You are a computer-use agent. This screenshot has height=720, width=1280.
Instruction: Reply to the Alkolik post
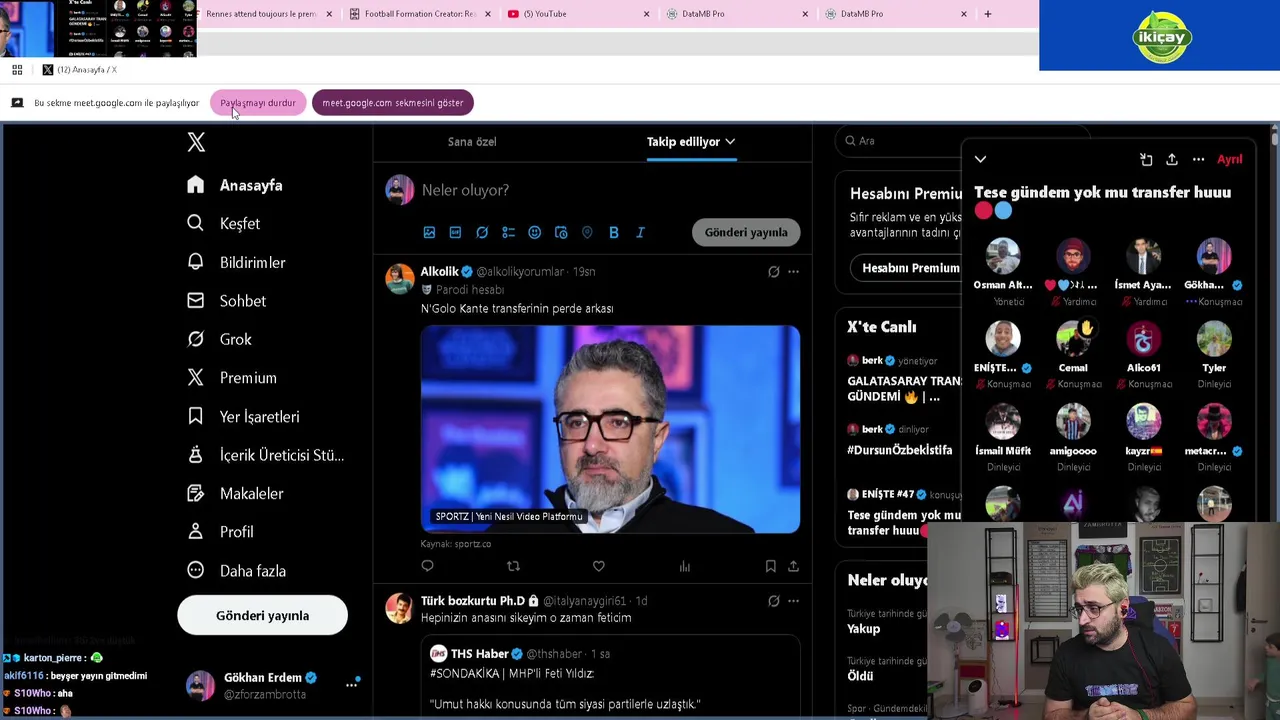click(427, 566)
